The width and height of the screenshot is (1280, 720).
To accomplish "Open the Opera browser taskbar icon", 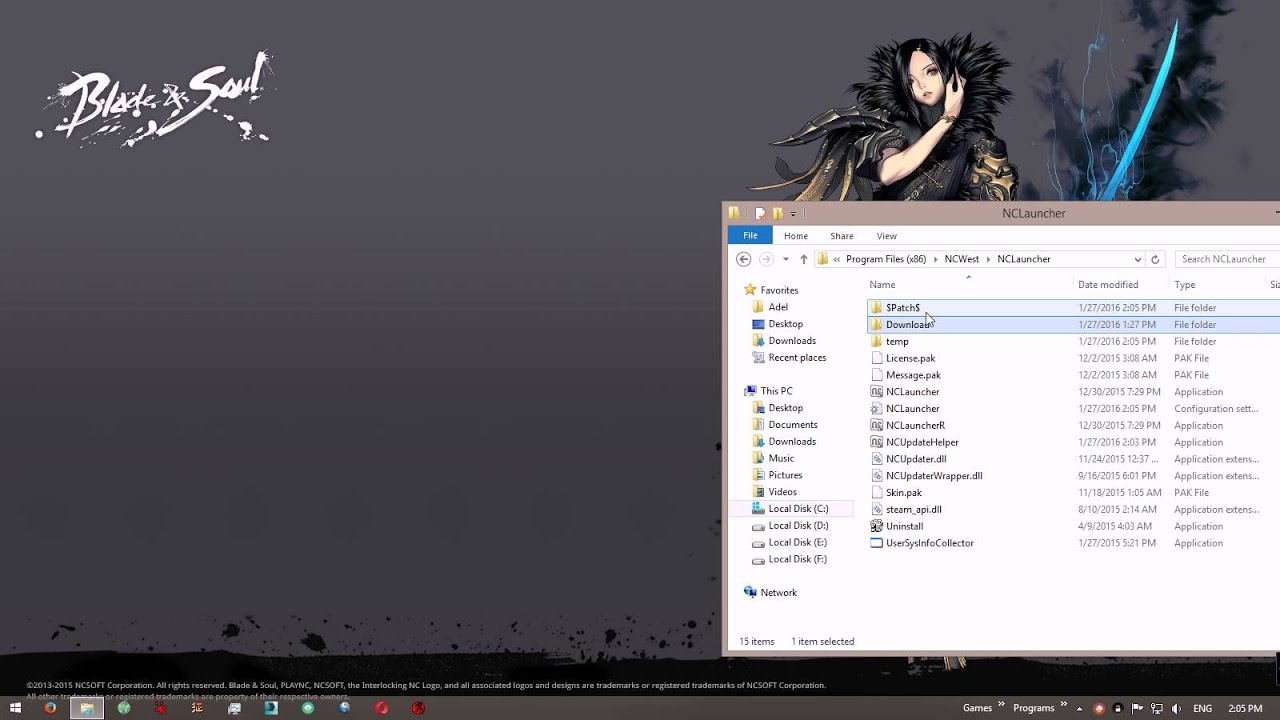I will 381,708.
